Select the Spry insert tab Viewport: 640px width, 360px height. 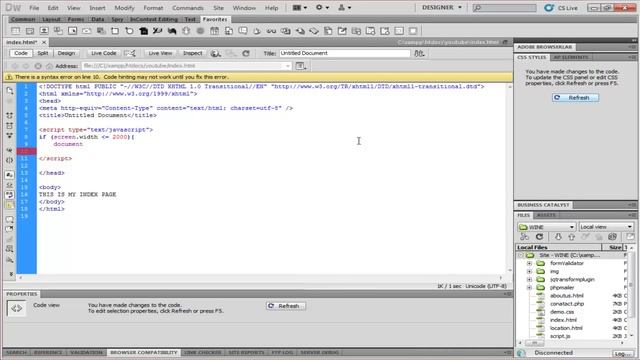click(x=117, y=19)
